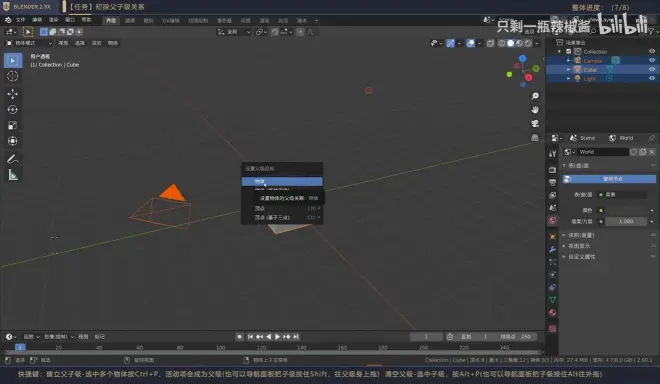Toggle X-ray display mode
Image resolution: width=660 pixels, height=384 pixels.
tap(490, 43)
